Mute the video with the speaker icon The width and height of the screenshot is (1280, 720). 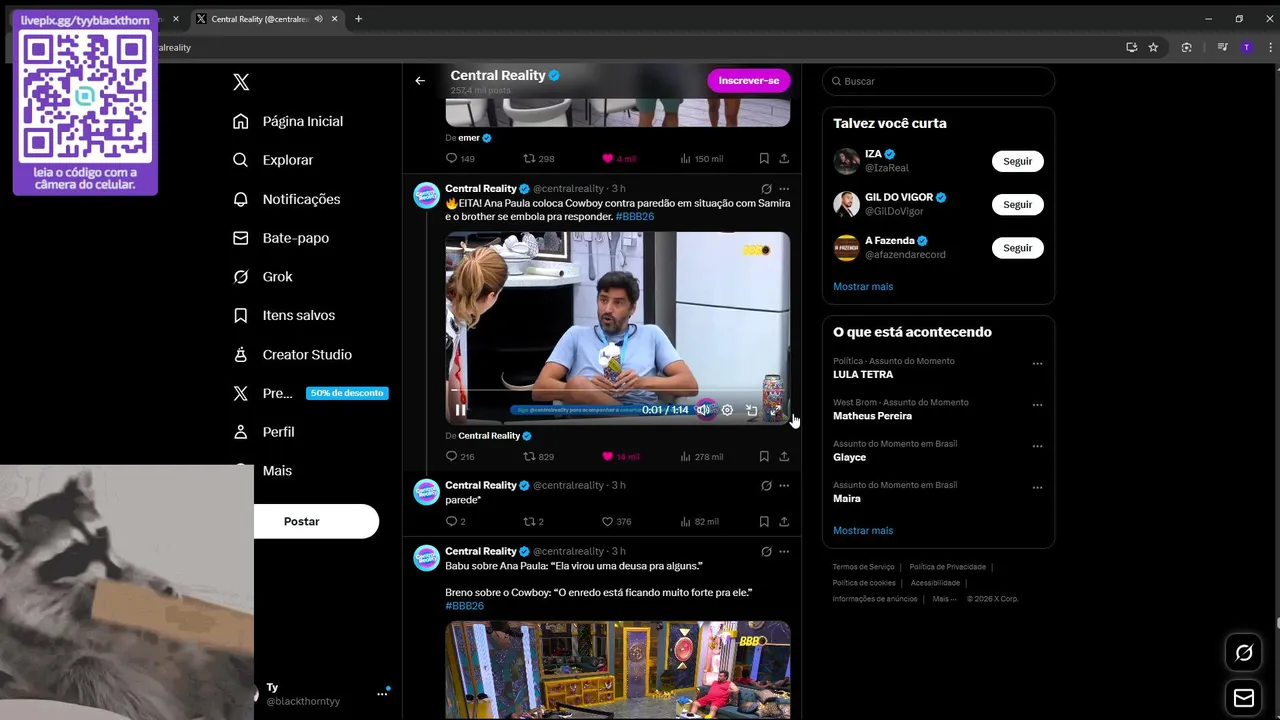click(704, 410)
